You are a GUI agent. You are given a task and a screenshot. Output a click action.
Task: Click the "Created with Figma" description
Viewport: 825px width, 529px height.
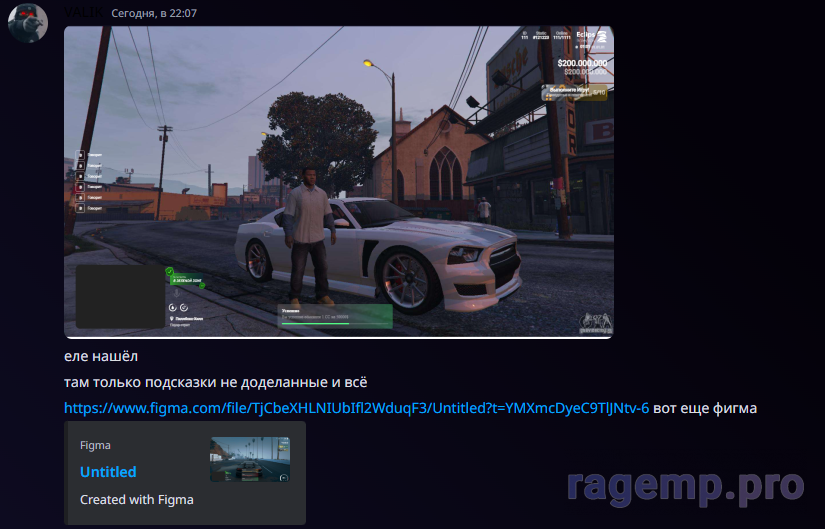point(137,500)
